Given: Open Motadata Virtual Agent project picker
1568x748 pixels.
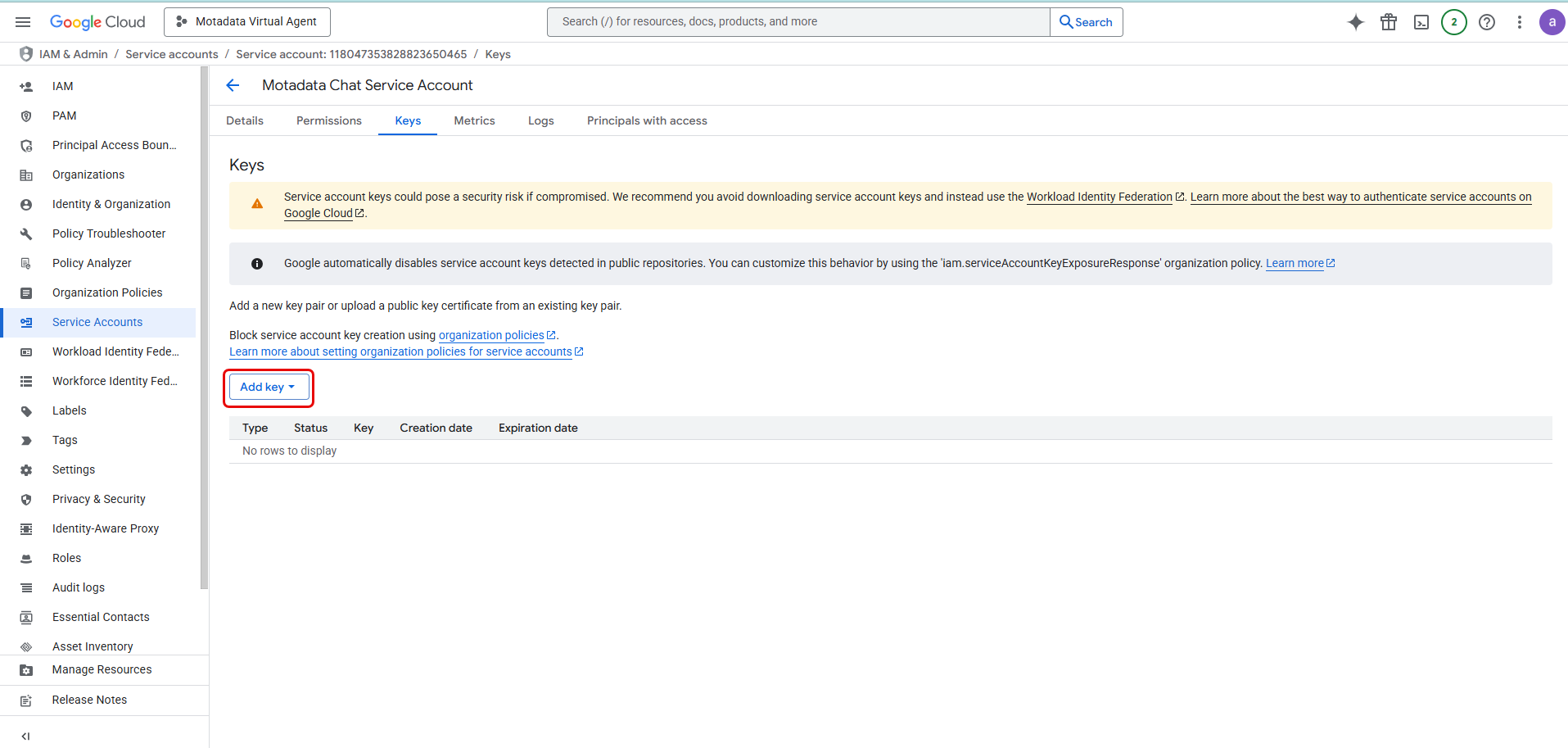Looking at the screenshot, I should pos(247,22).
